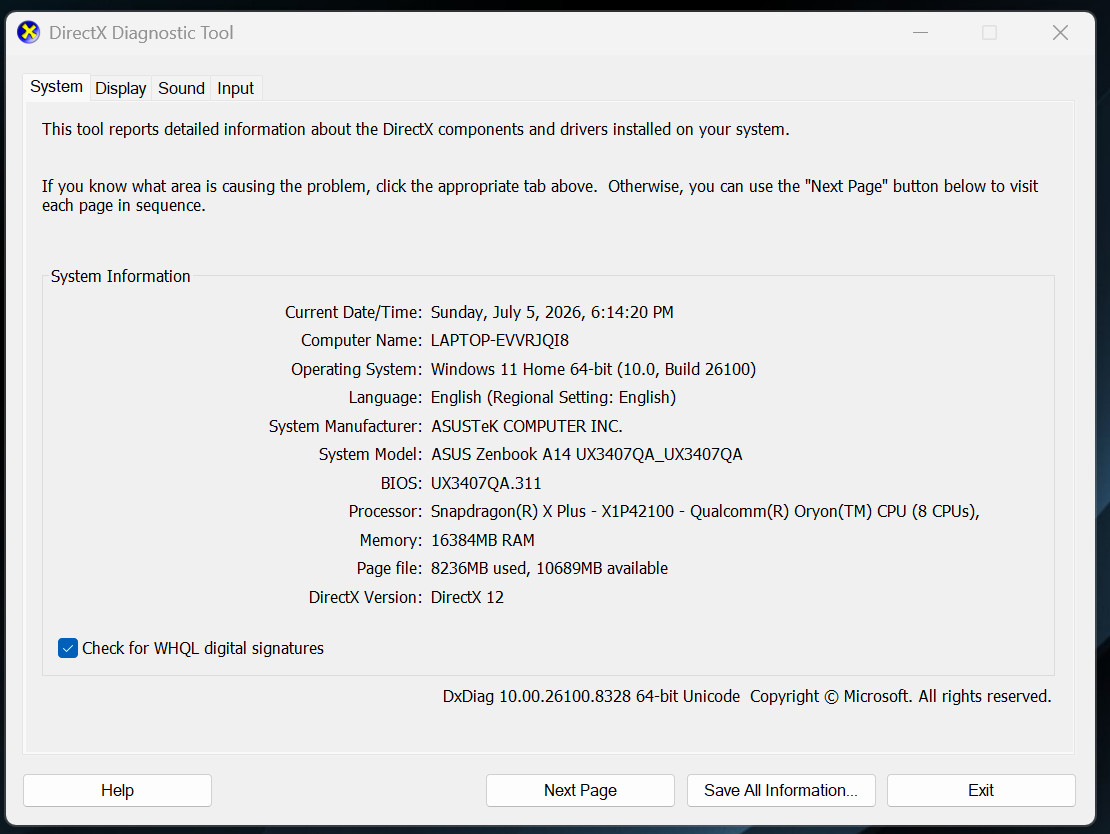1110x834 pixels.
Task: Click the DirectX Diagnostic Tool title icon
Action: pos(28,33)
